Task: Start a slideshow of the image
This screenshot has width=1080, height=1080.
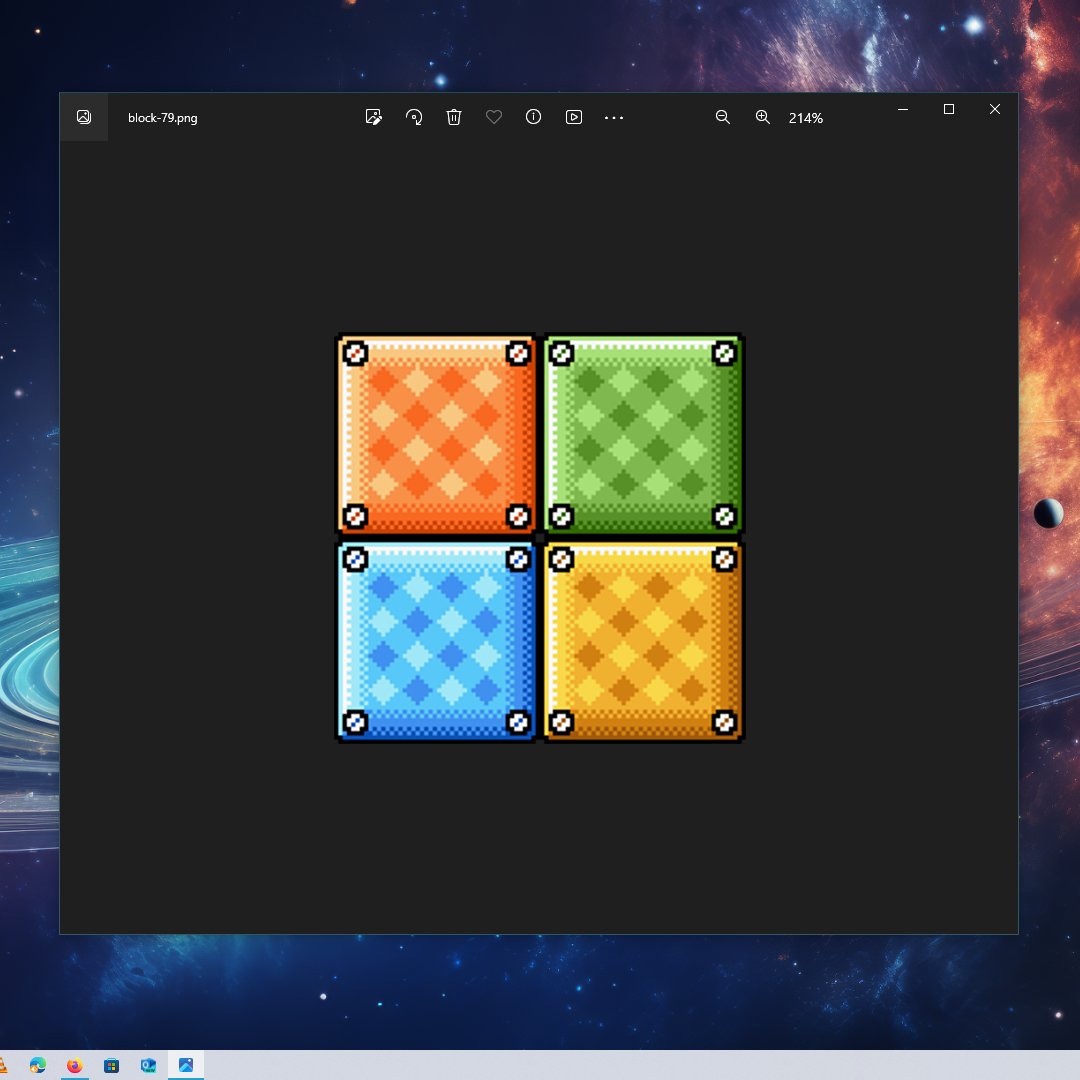Action: [574, 117]
